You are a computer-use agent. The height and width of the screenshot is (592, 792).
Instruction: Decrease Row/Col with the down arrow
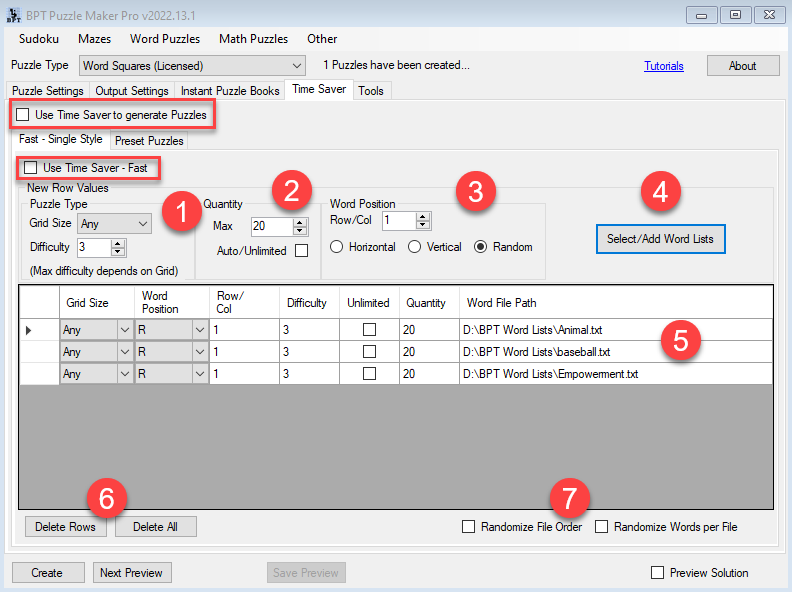pos(423,224)
